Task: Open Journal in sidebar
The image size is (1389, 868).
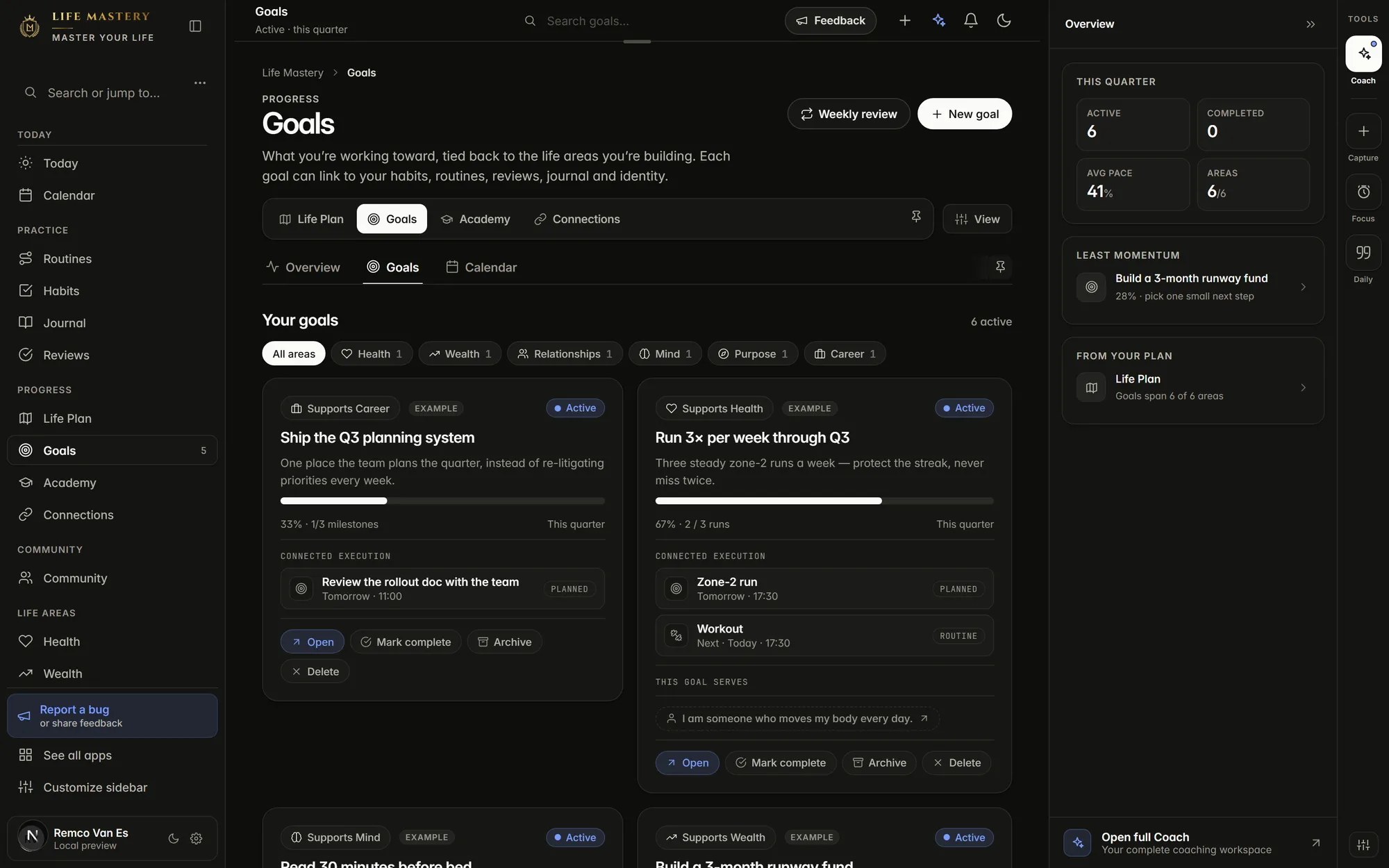Action: point(112,323)
